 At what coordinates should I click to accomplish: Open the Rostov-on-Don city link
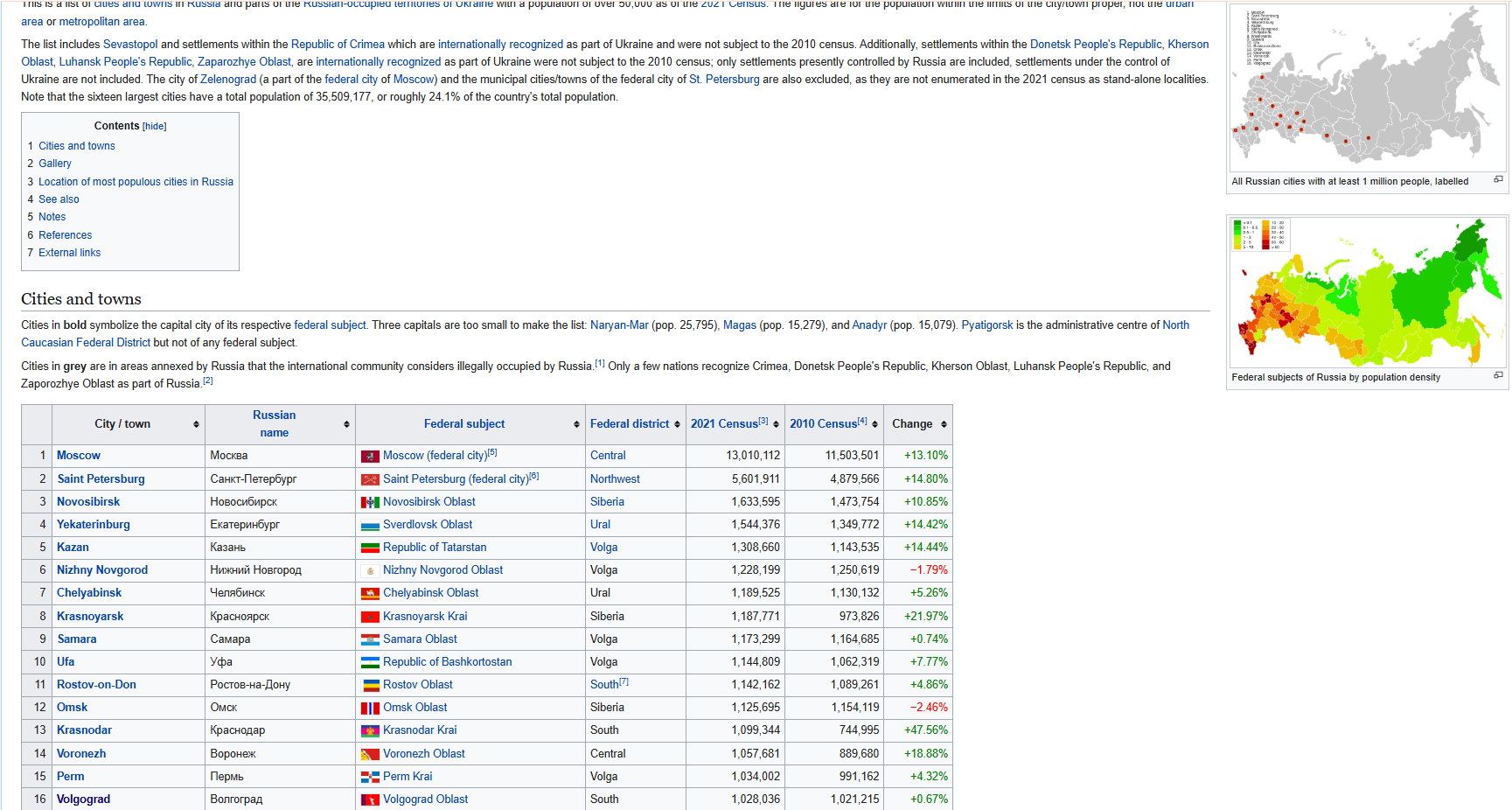96,685
